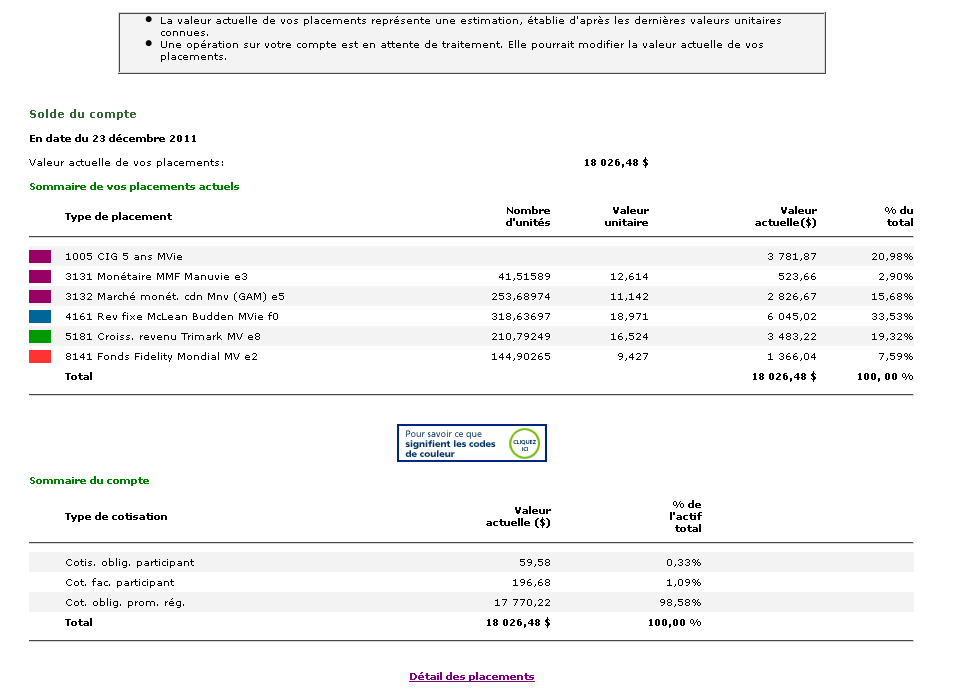Click the unit value 9,427
This screenshot has height=691, width=956.
(x=633, y=357)
